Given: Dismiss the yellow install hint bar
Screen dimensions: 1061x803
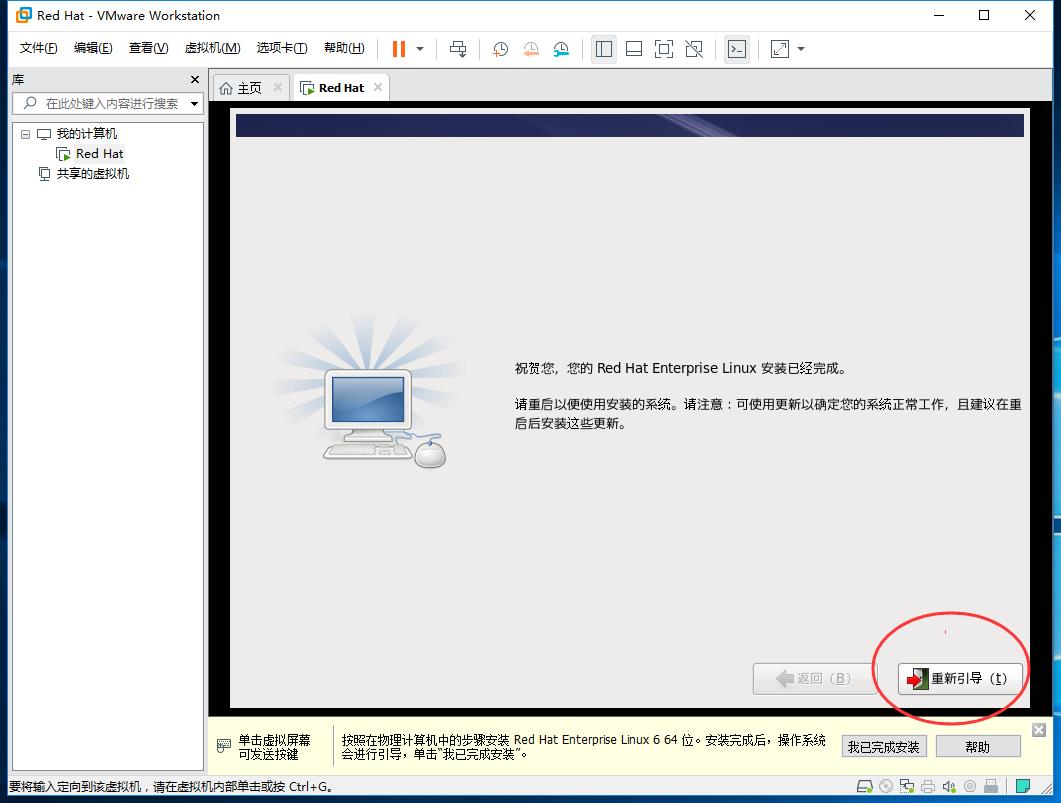Looking at the screenshot, I should pyautogui.click(x=1039, y=730).
